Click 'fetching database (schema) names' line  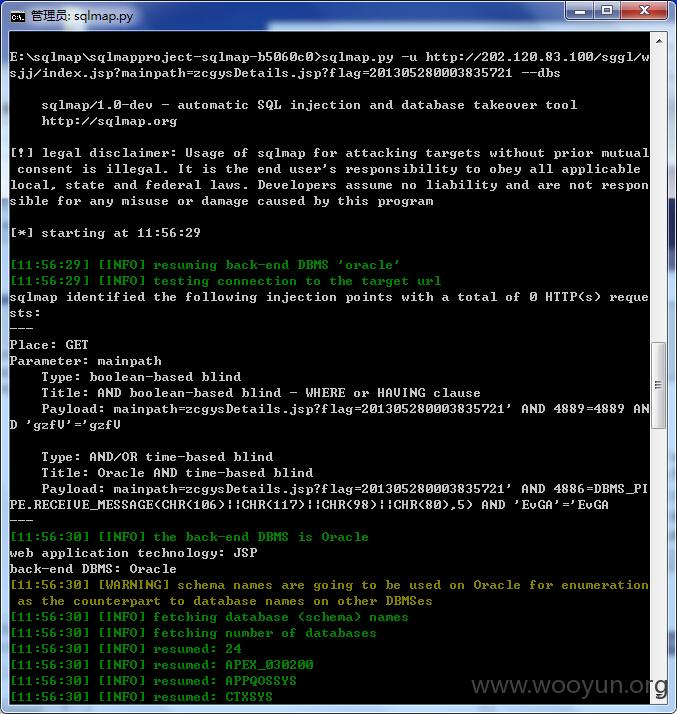[x=209, y=617]
